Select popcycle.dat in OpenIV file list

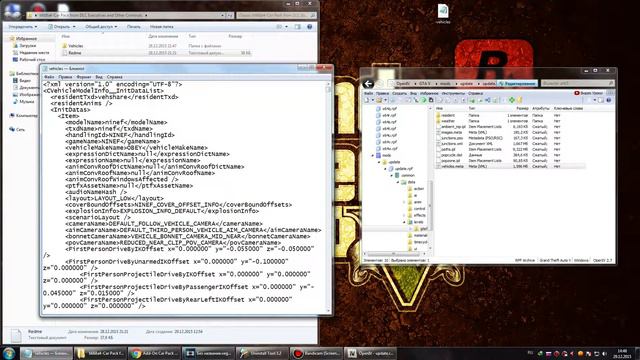click(x=451, y=155)
